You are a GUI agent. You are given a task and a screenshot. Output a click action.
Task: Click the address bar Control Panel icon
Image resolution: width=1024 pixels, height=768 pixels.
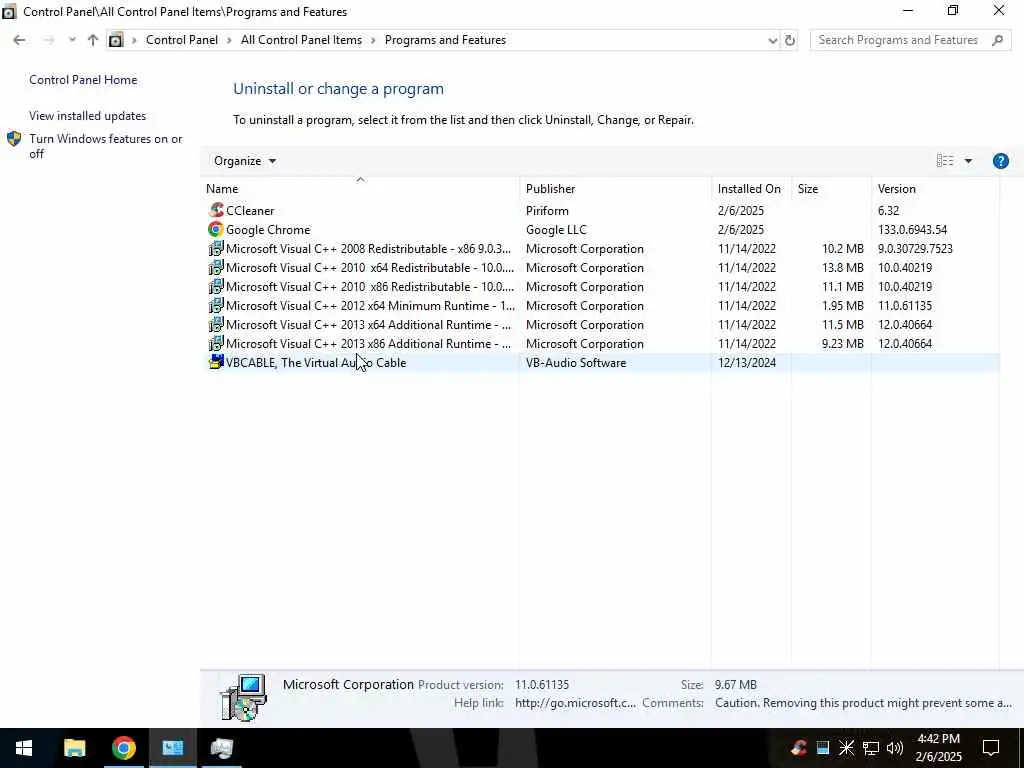pyautogui.click(x=116, y=40)
